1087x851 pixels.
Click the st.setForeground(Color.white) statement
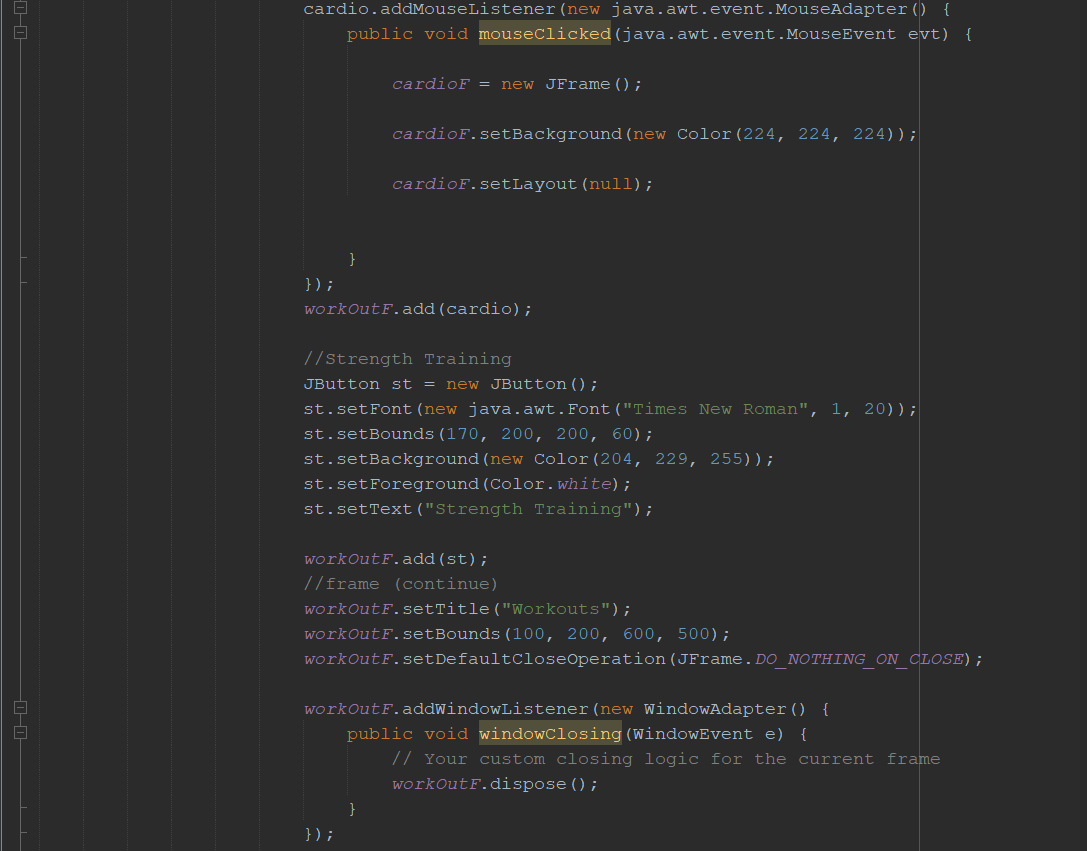coord(467,484)
